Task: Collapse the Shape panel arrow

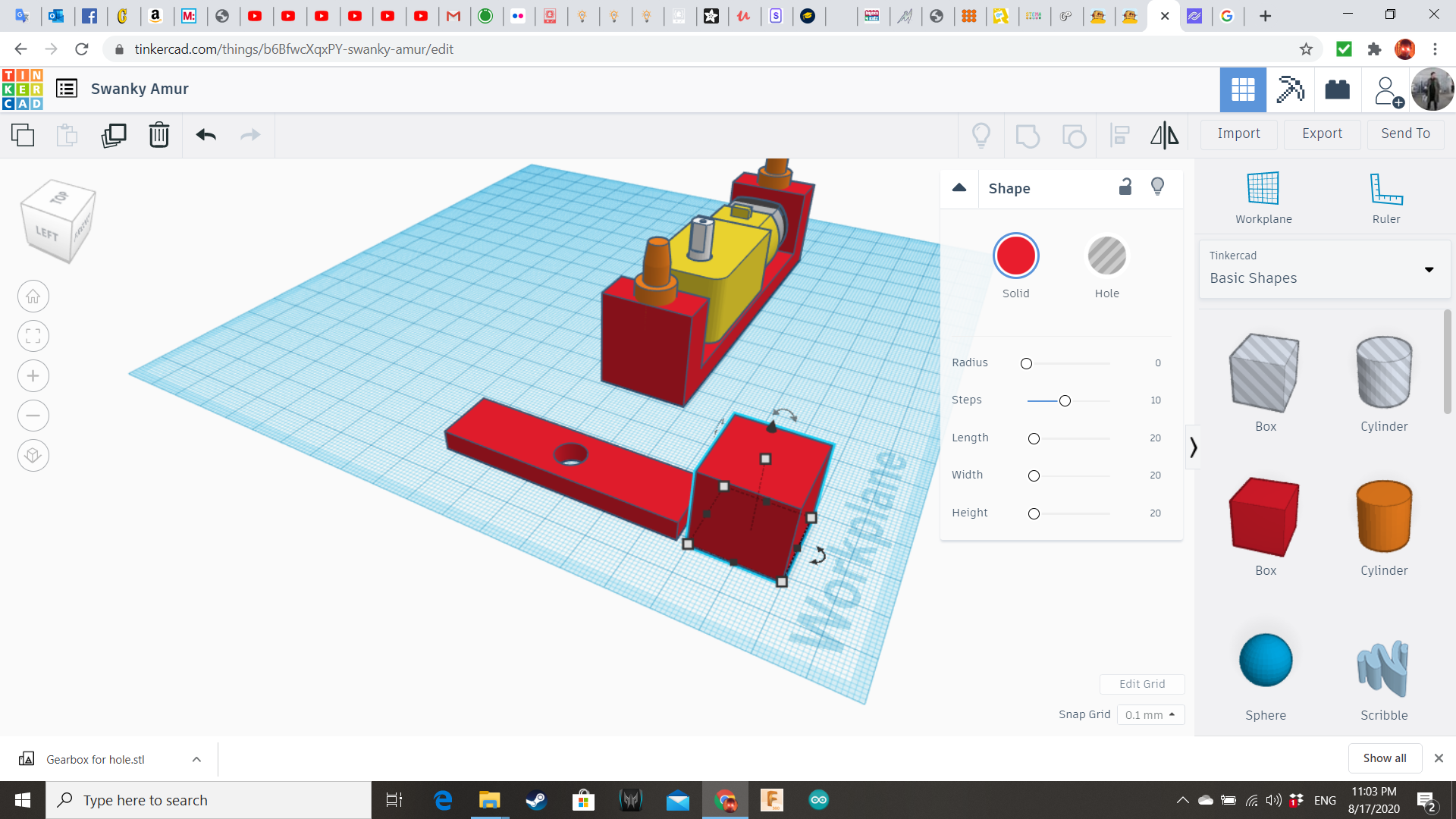Action: (x=959, y=187)
